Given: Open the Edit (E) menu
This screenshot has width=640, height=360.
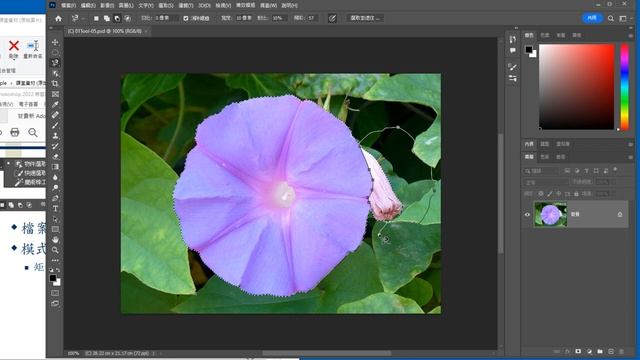Looking at the screenshot, I should coord(88,6).
